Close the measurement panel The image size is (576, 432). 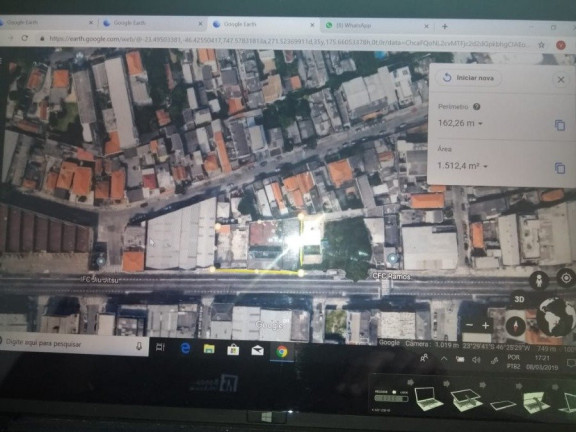pyautogui.click(x=561, y=79)
